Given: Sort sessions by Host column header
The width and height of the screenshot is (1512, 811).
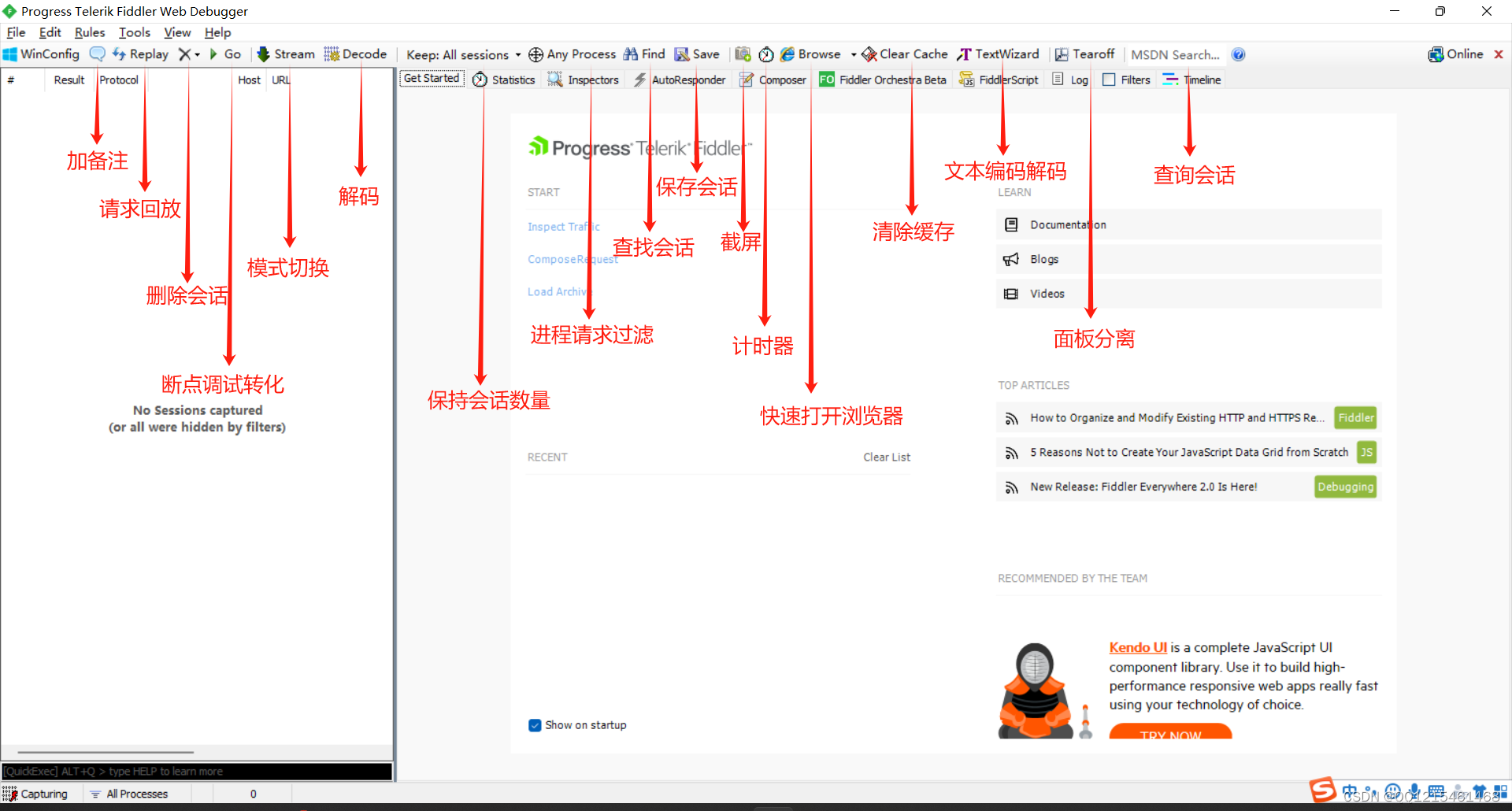Looking at the screenshot, I should 249,80.
